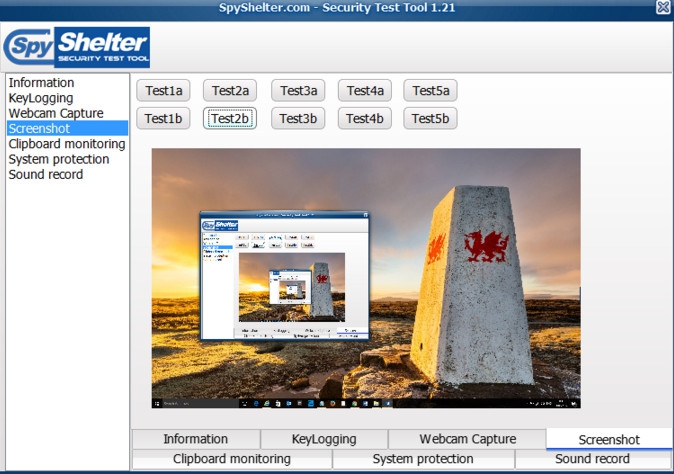Click the Test4b button
The width and height of the screenshot is (674, 474).
coord(365,118)
